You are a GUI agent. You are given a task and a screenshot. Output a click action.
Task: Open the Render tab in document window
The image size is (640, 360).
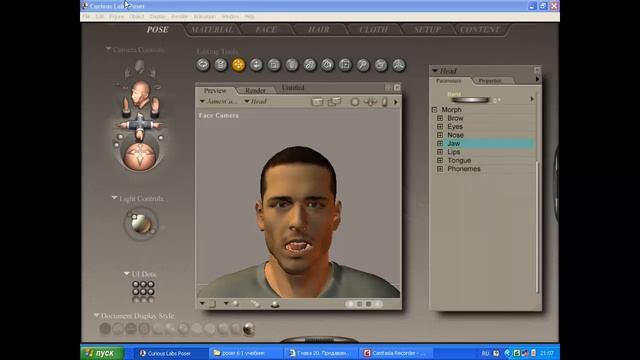[x=256, y=90]
